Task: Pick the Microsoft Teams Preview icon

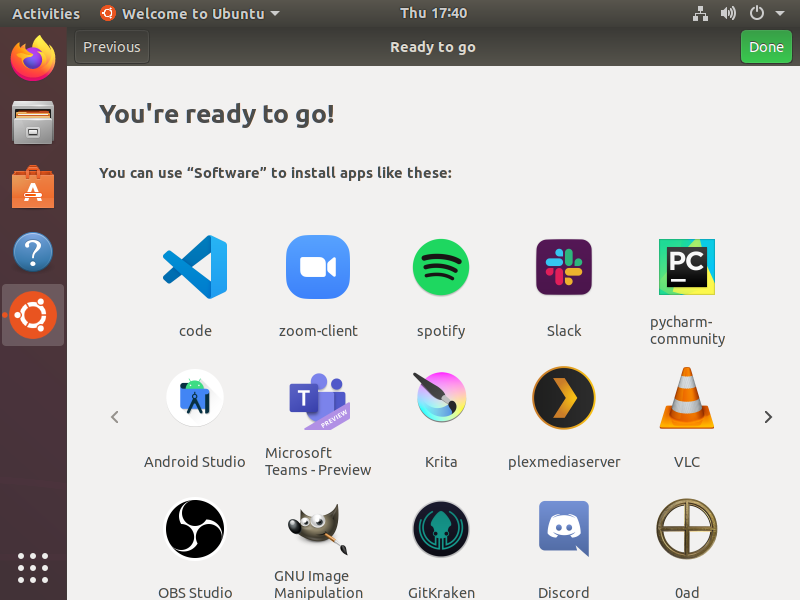Action: point(318,401)
